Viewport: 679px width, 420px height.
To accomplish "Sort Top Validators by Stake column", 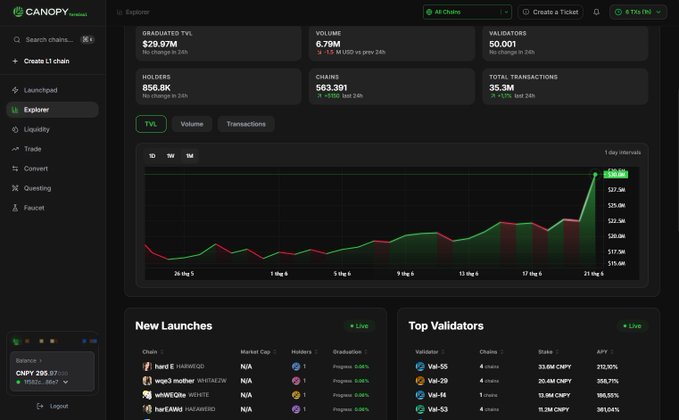I will coord(548,352).
